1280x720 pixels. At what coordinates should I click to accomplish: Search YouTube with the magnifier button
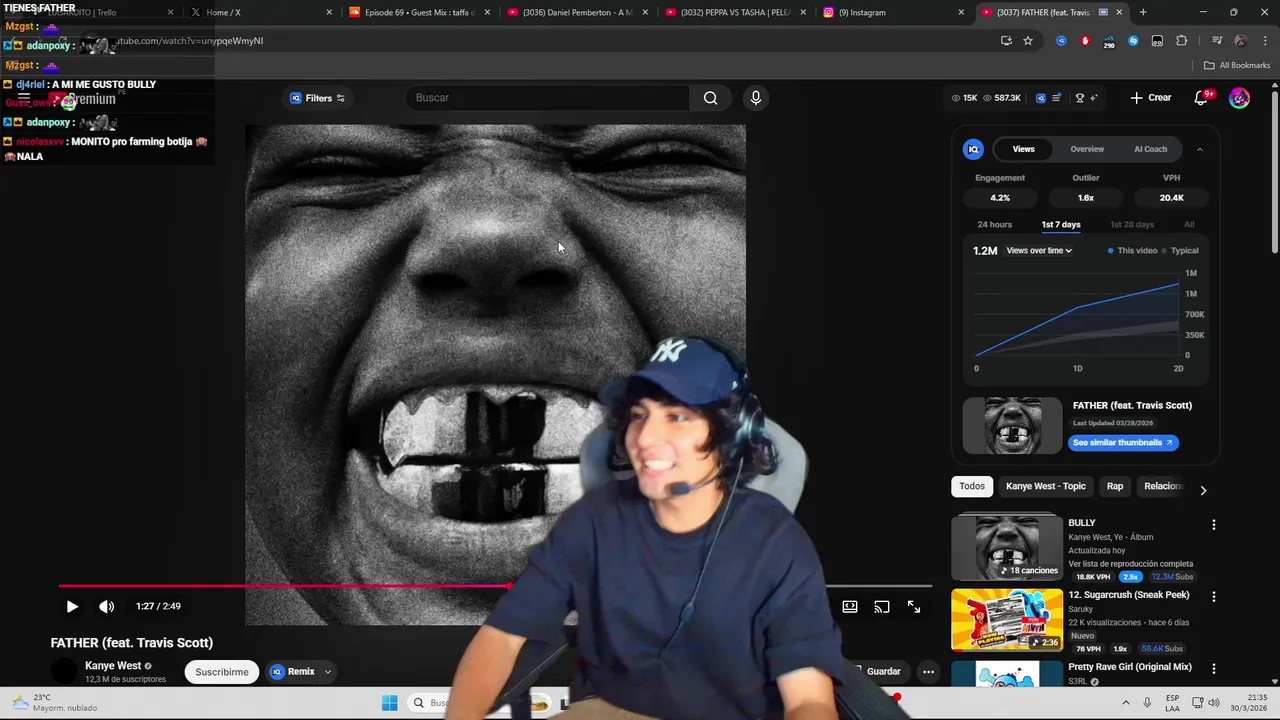pos(710,98)
